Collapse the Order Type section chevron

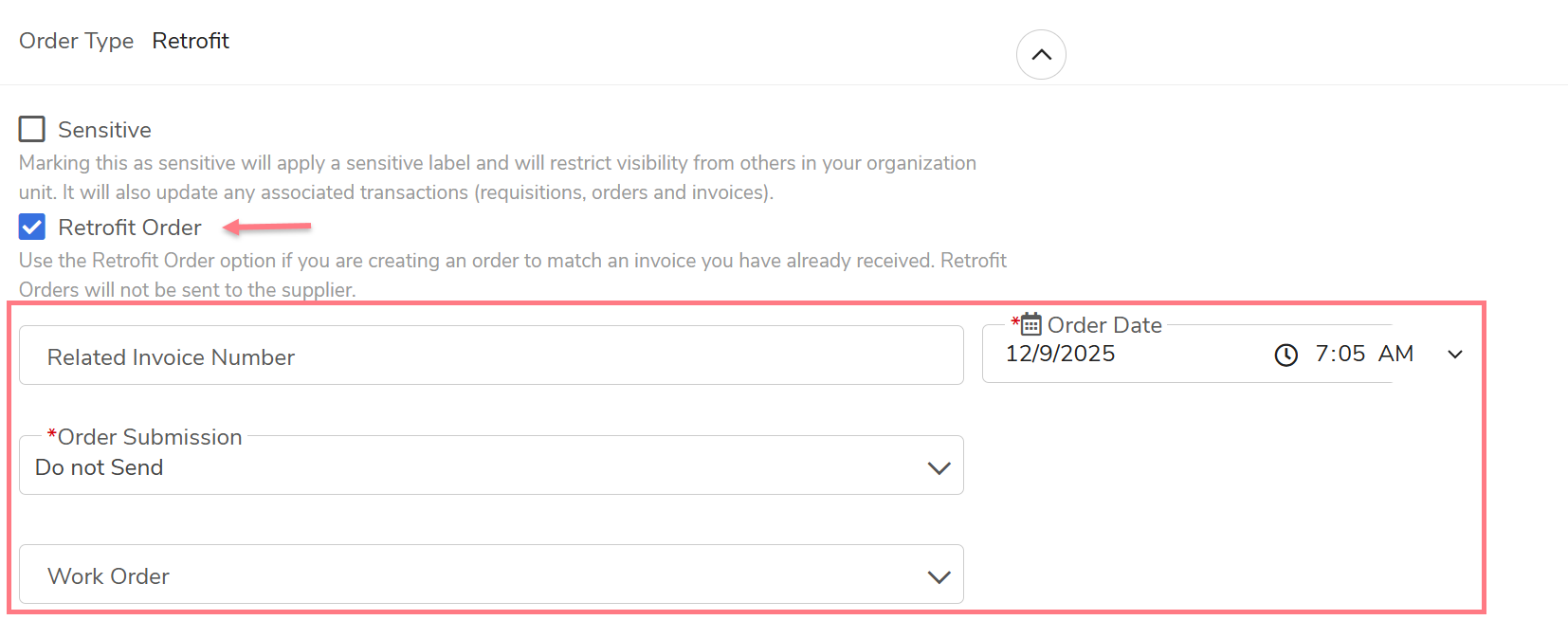1041,55
